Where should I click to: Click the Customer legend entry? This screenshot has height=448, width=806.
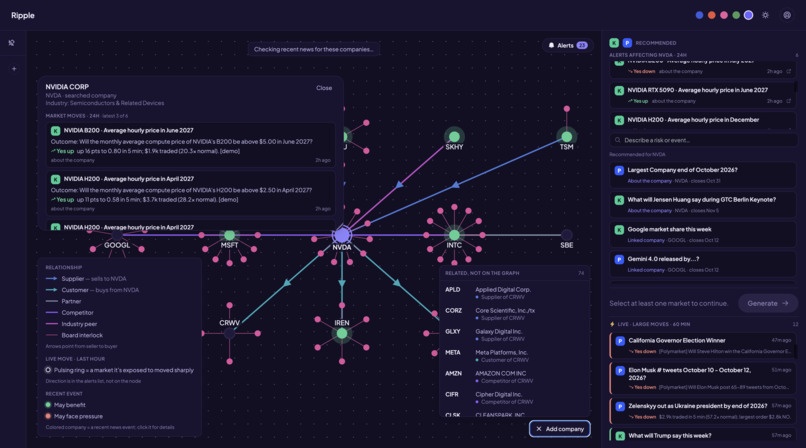click(x=92, y=290)
